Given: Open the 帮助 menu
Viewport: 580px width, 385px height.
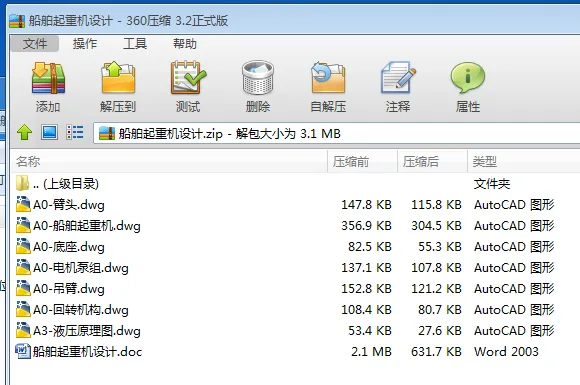Looking at the screenshot, I should coord(185,44).
